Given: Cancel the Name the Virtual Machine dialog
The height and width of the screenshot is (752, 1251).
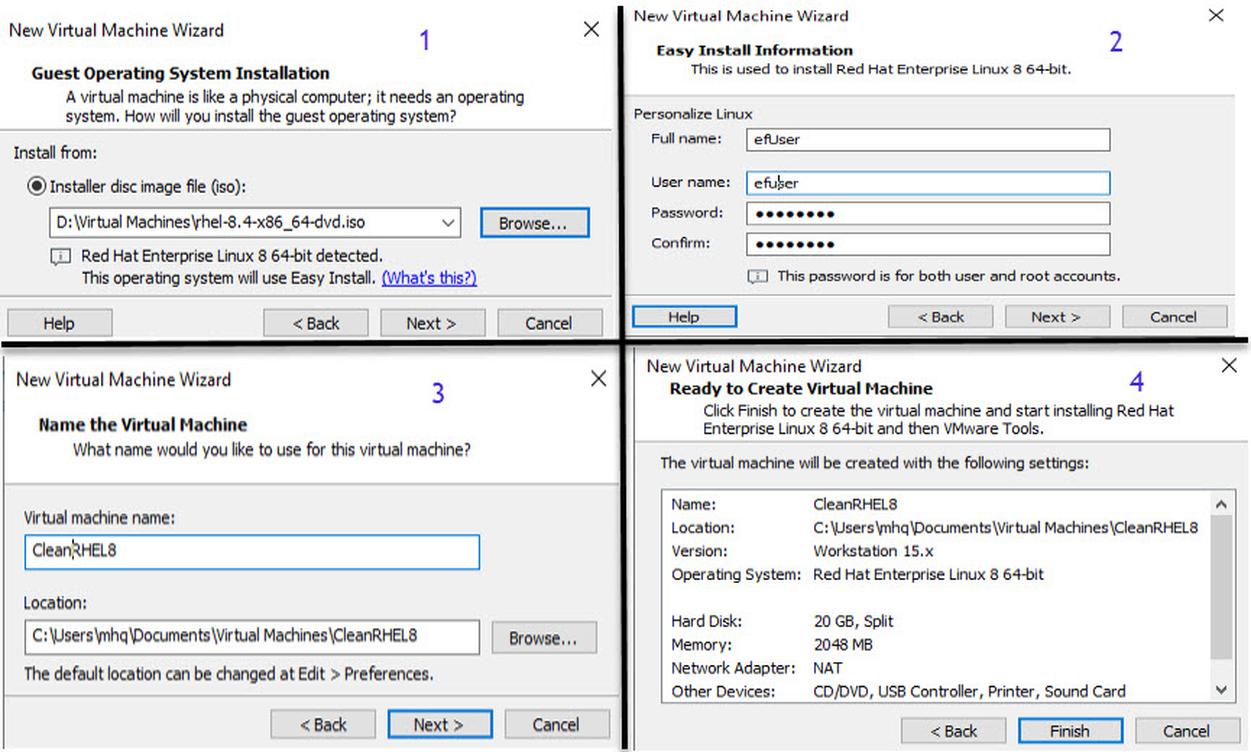Looking at the screenshot, I should [556, 724].
